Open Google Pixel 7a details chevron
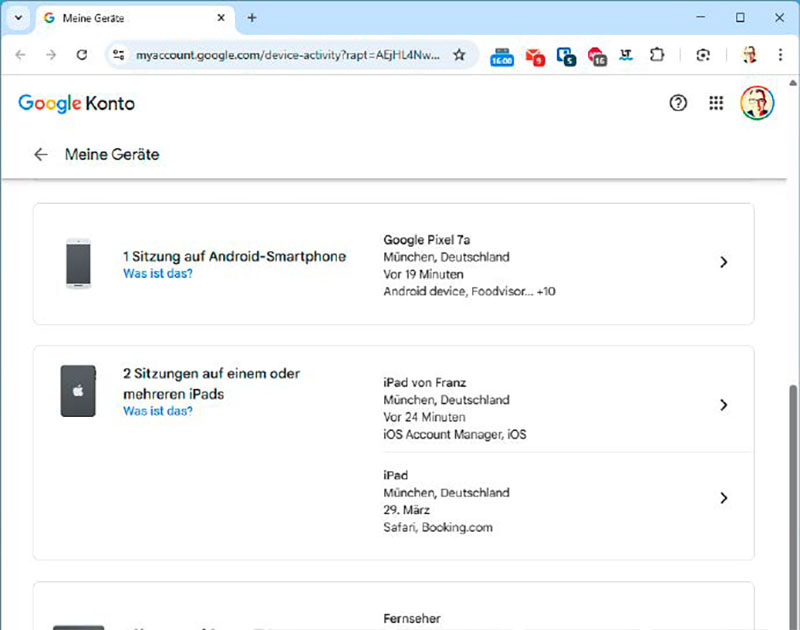 click(723, 262)
